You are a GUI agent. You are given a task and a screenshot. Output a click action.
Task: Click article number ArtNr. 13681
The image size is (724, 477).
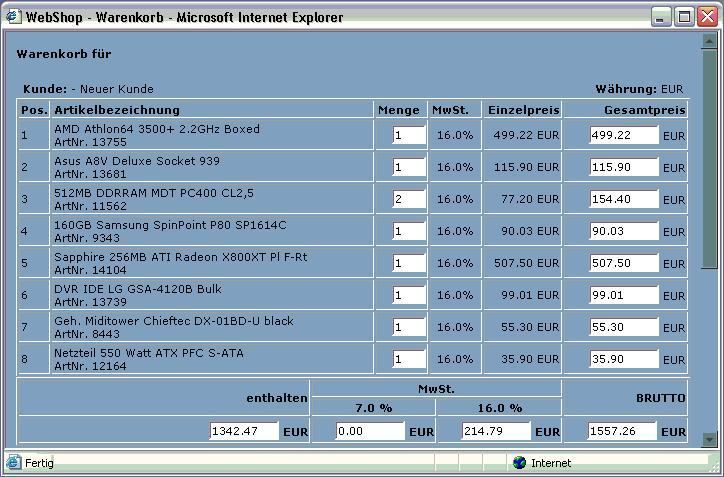(x=90, y=174)
